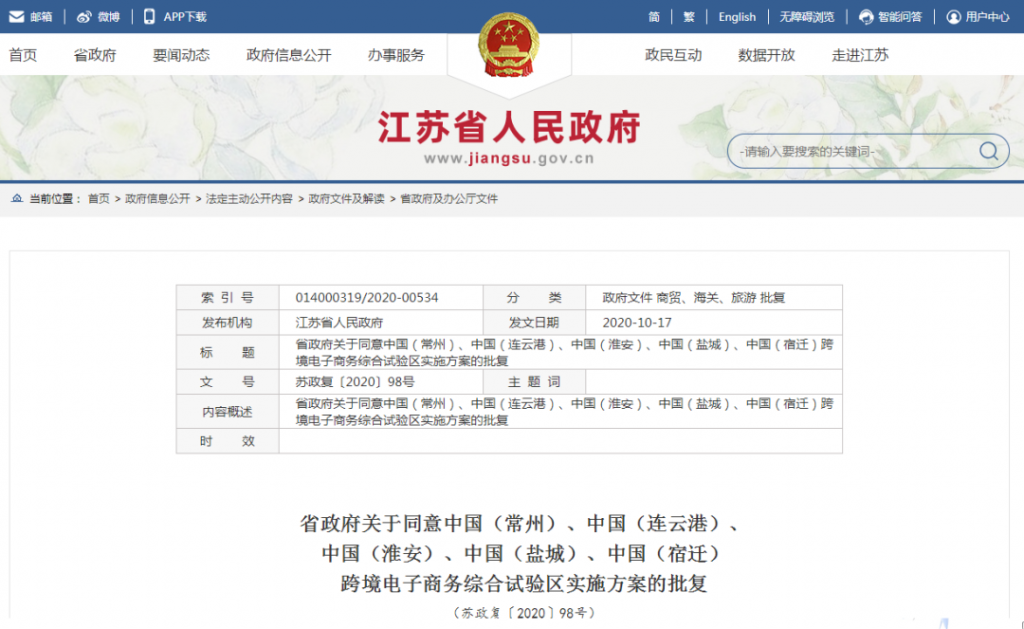Open 无障碍浏览 accessibility mode
Viewport: 1024px width, 629px height.
(x=807, y=17)
